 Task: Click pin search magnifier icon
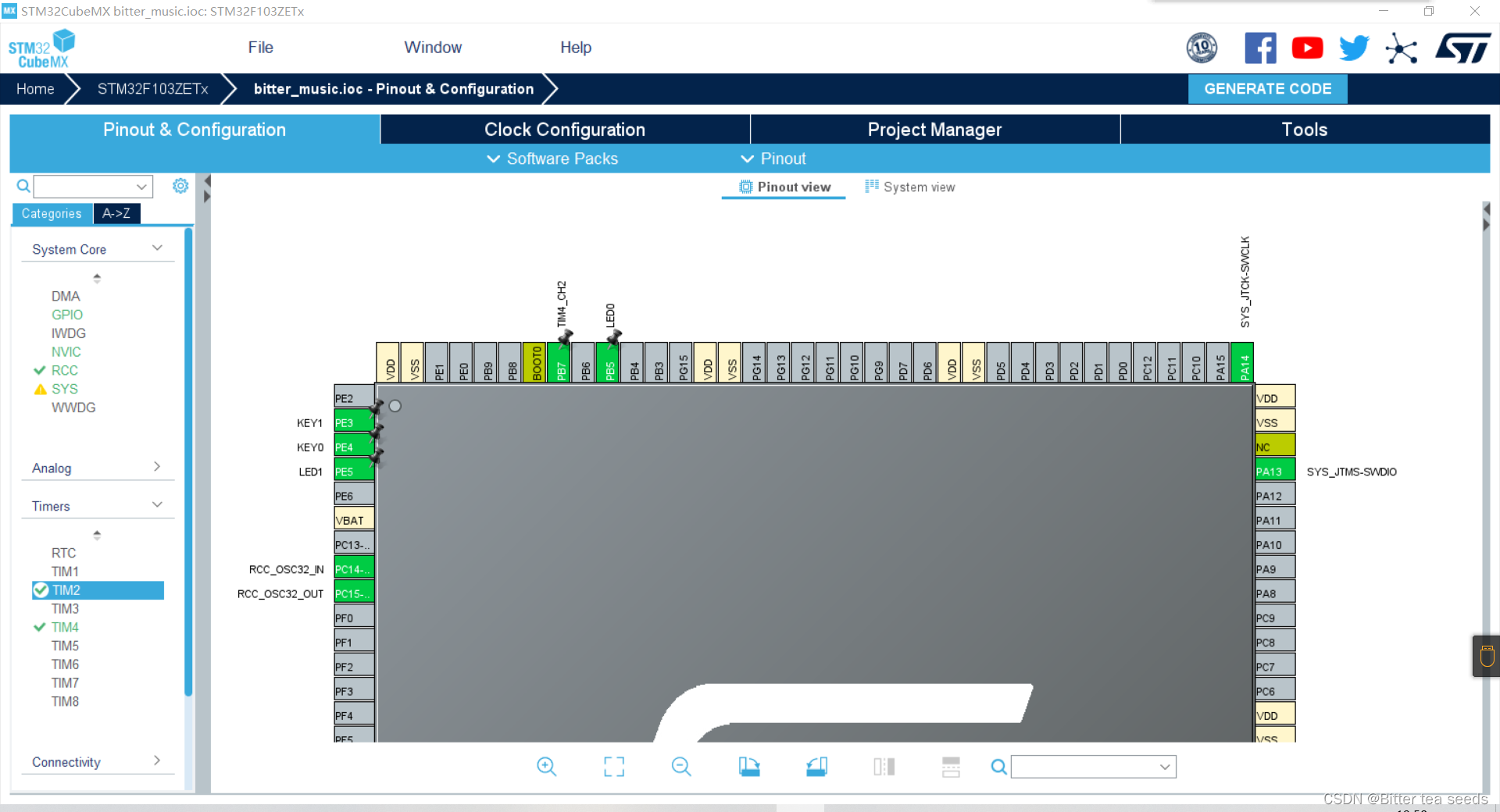(x=998, y=767)
